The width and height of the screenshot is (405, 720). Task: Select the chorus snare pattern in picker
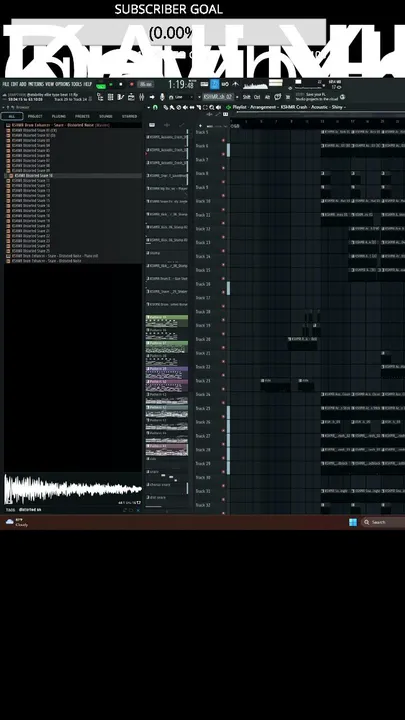167,488
